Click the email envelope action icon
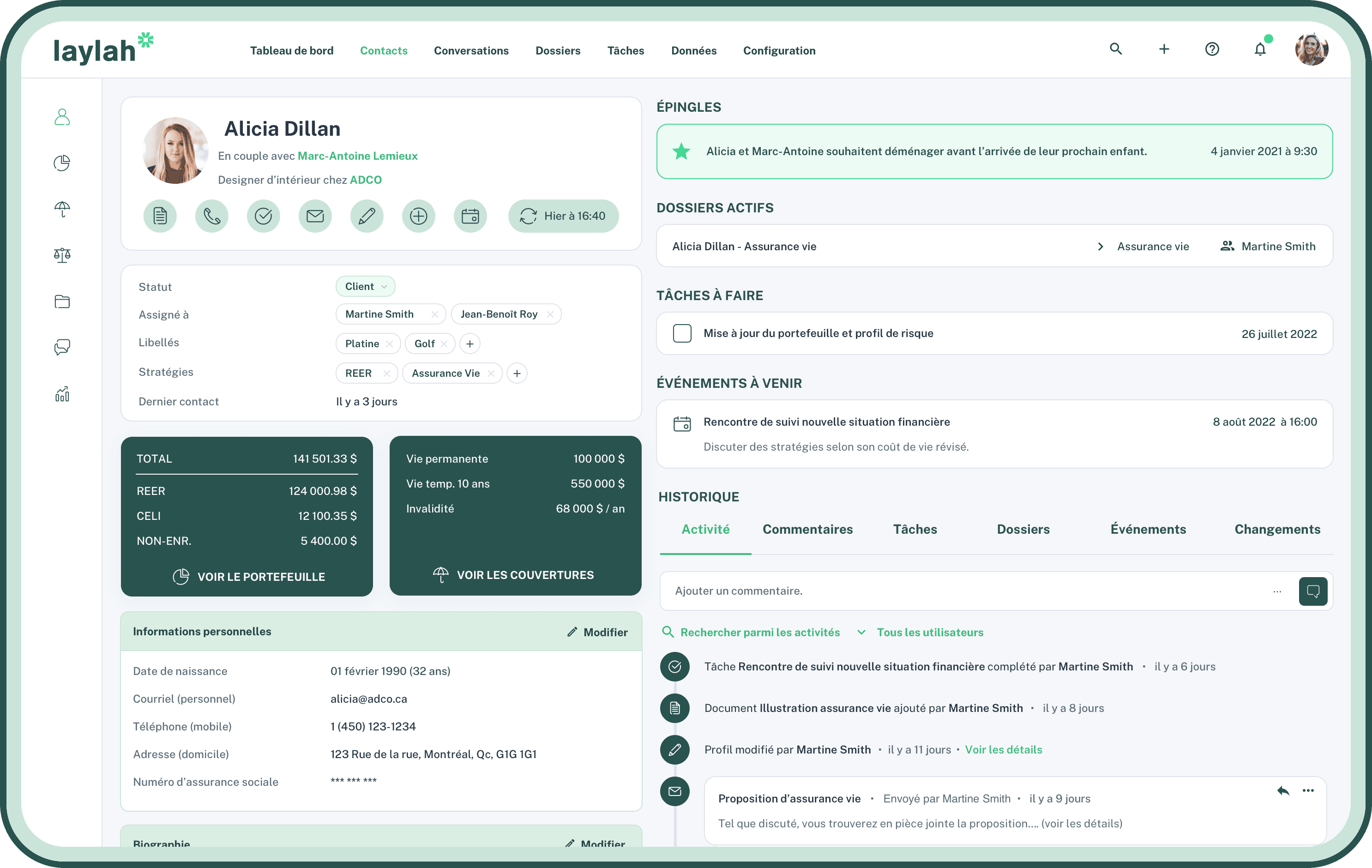Screen dimensions: 1372x868 coord(315,216)
